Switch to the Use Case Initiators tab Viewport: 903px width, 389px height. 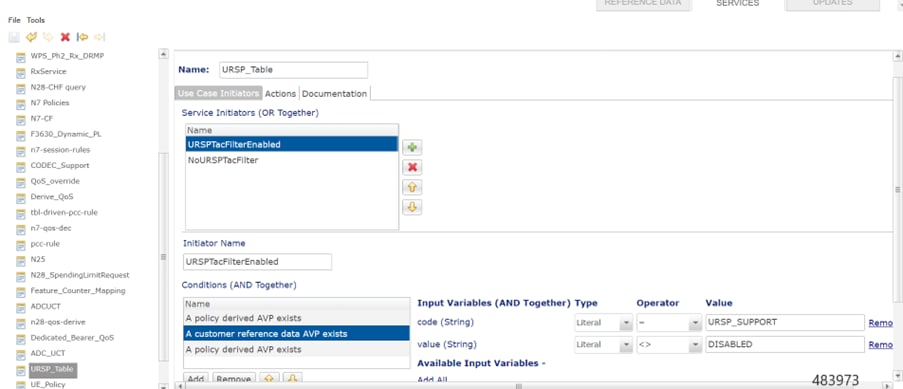[218, 93]
